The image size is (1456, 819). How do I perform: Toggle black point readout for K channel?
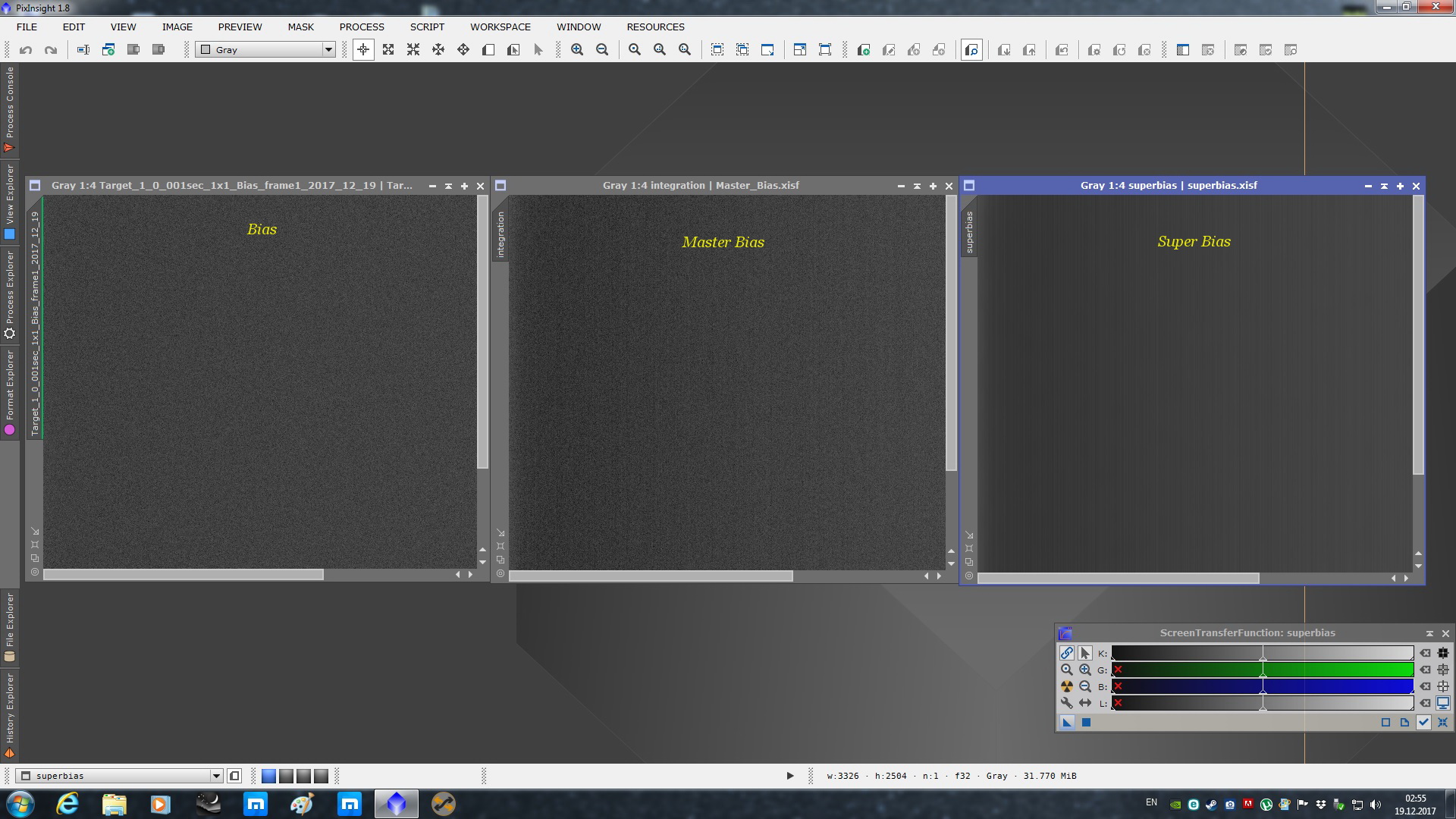point(1443,653)
